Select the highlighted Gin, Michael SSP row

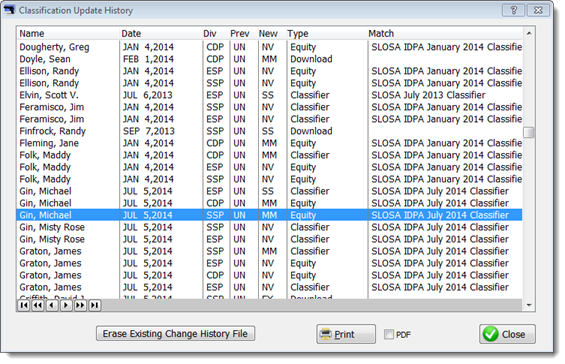pos(270,215)
